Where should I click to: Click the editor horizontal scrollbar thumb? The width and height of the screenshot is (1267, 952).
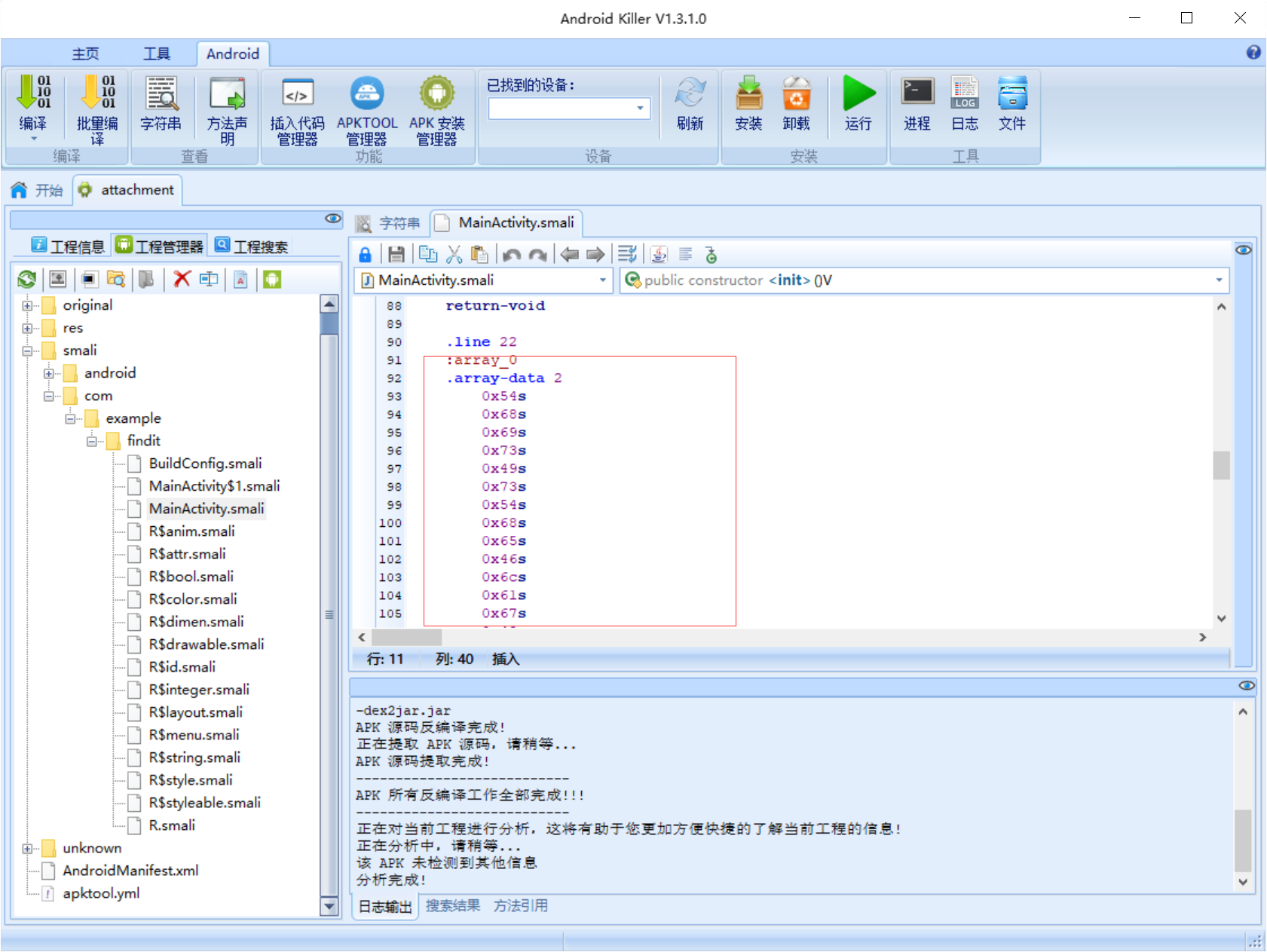tap(407, 638)
